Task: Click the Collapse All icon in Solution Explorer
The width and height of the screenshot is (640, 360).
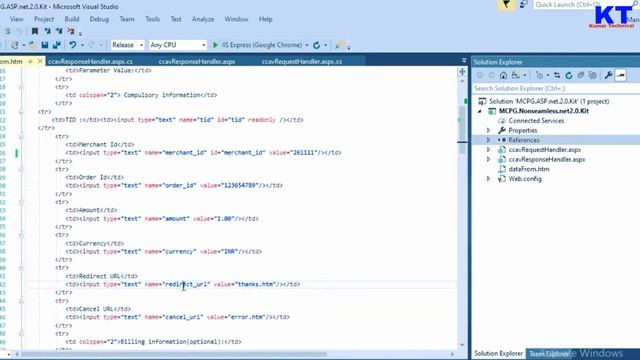Action: coord(580,75)
